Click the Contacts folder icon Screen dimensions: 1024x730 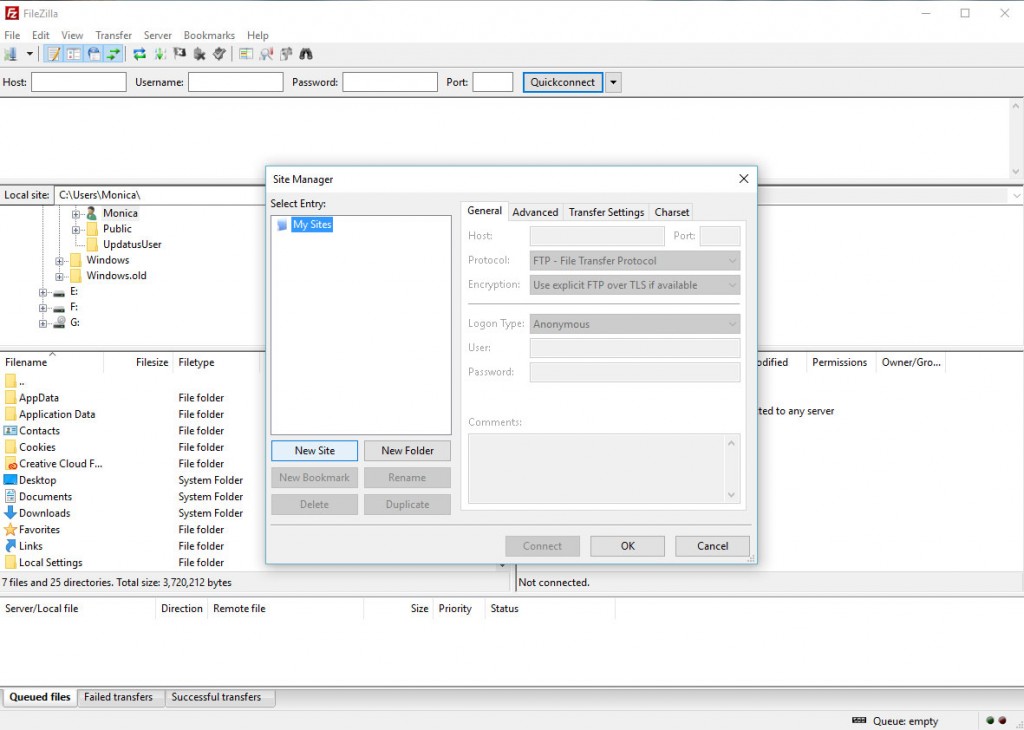[x=10, y=430]
